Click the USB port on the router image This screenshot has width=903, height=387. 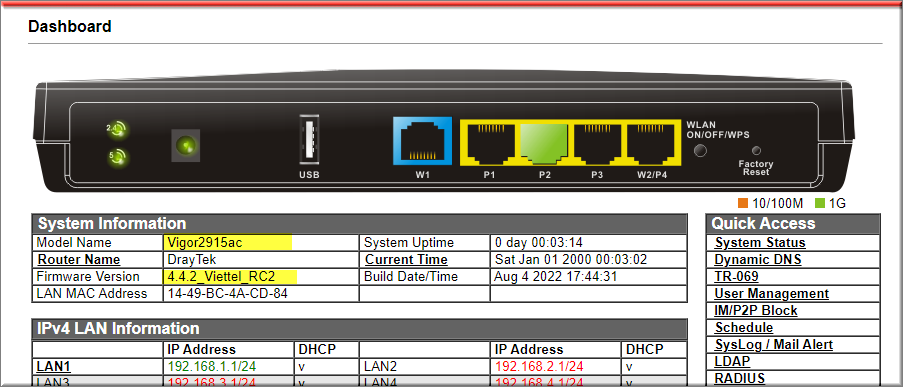pyautogui.click(x=309, y=141)
